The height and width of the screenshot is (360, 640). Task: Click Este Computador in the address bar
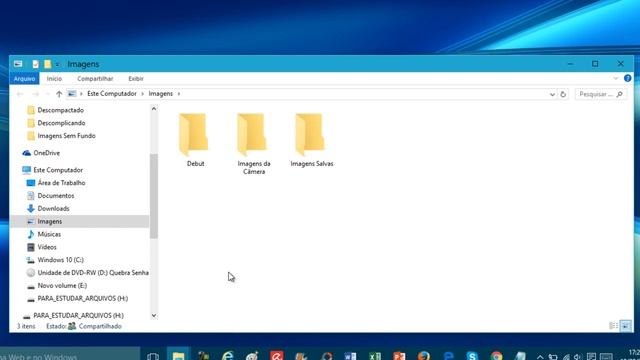point(112,94)
